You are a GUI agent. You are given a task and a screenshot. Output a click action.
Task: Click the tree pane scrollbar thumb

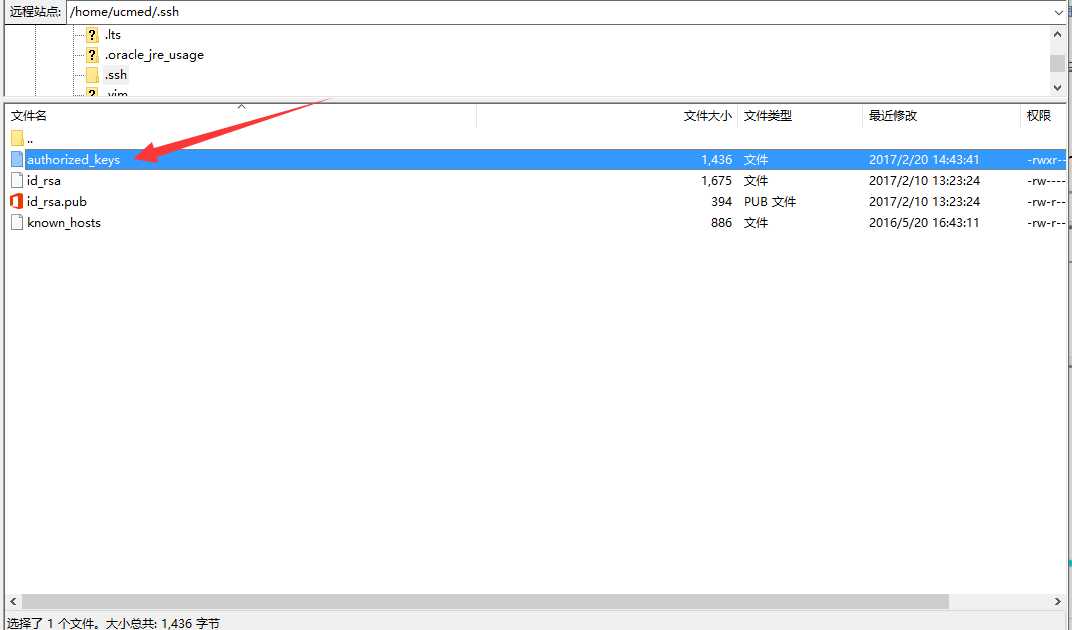click(1058, 63)
